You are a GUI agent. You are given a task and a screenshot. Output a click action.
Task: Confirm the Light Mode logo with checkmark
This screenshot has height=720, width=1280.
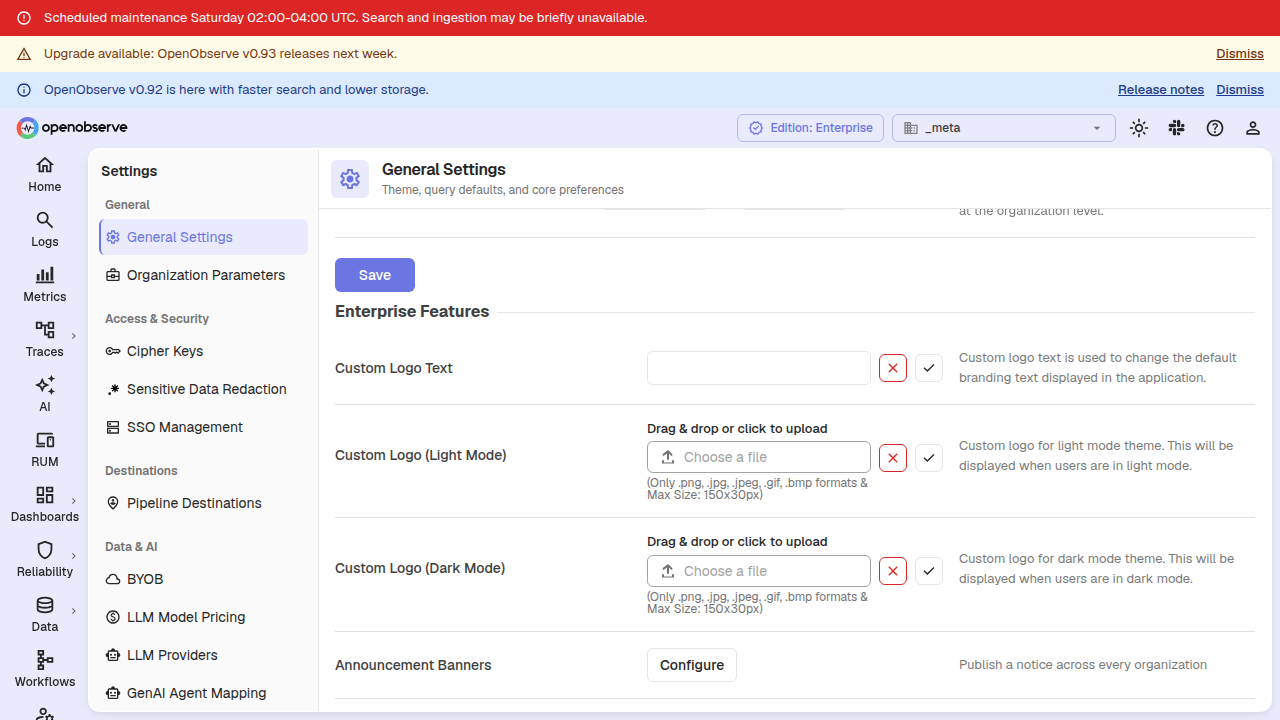point(929,458)
